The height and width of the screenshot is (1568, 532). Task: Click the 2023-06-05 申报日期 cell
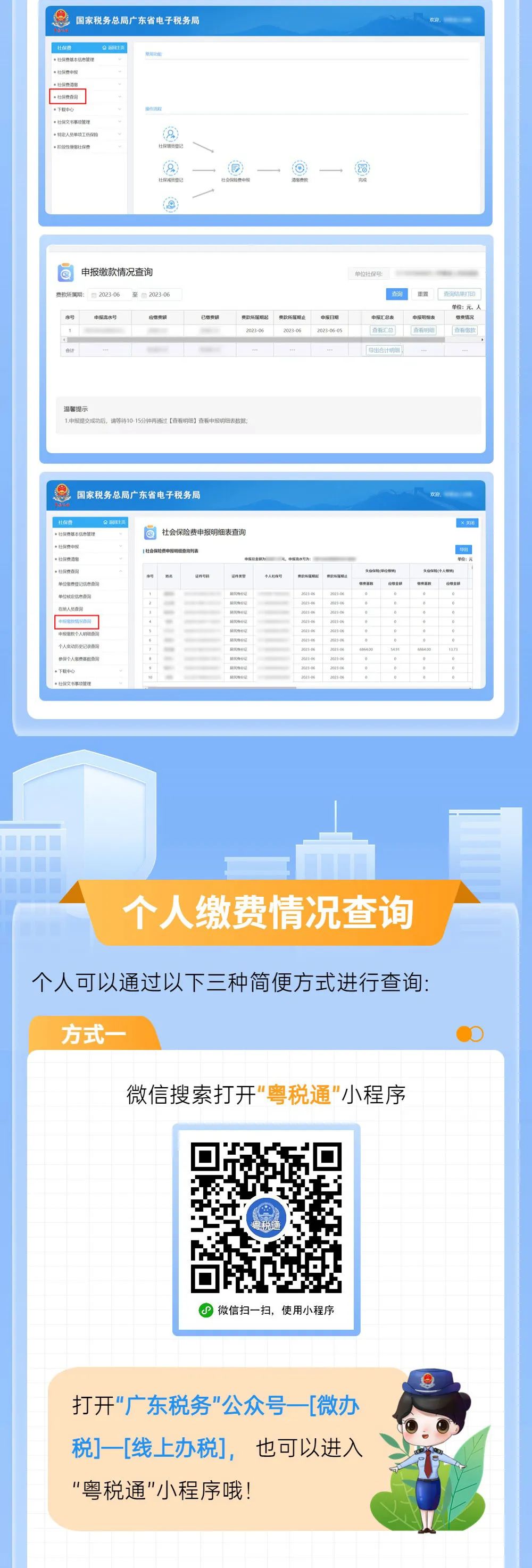329,330
